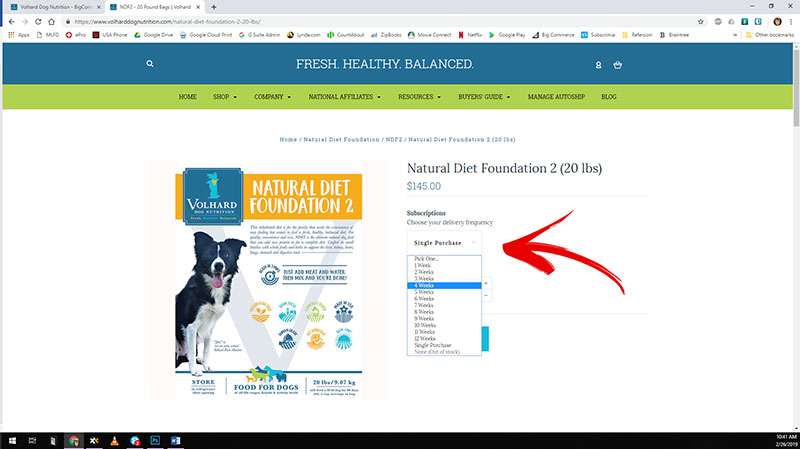Switch to Volhard Dog Nutrition BigCommerce tab
The width and height of the screenshot is (800, 449).
coord(50,6)
